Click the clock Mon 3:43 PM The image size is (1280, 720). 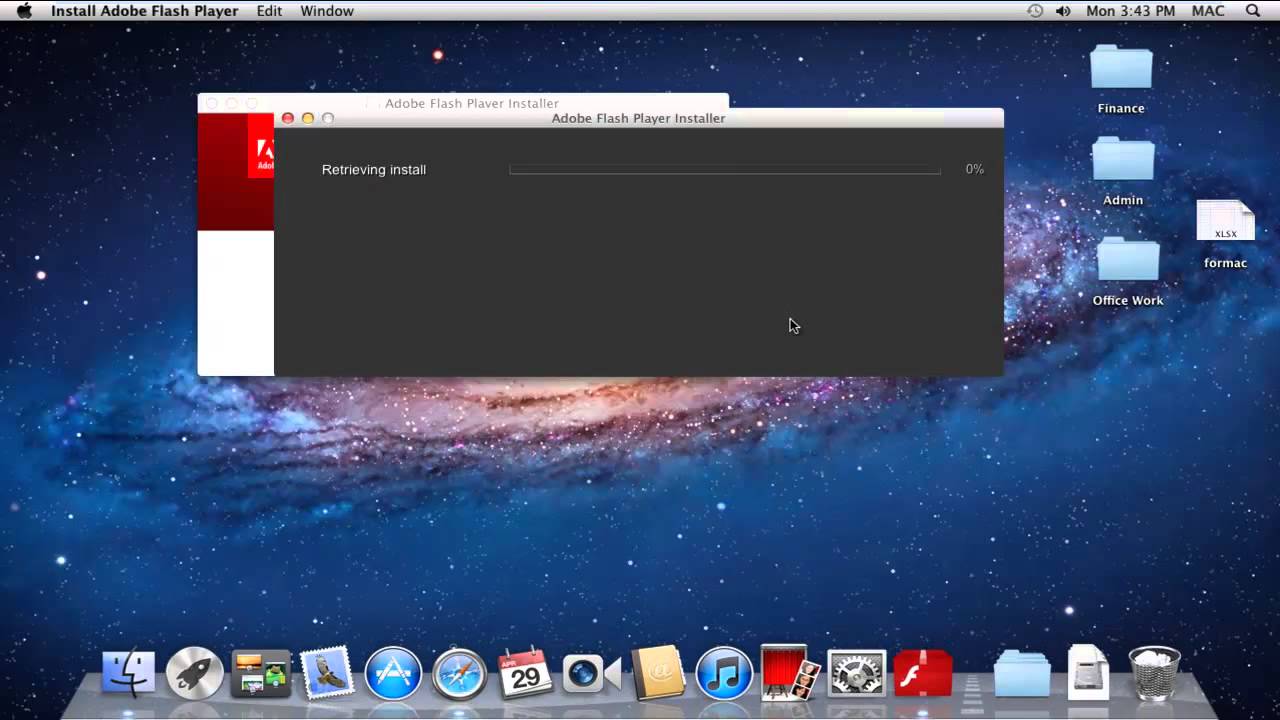pos(1131,11)
